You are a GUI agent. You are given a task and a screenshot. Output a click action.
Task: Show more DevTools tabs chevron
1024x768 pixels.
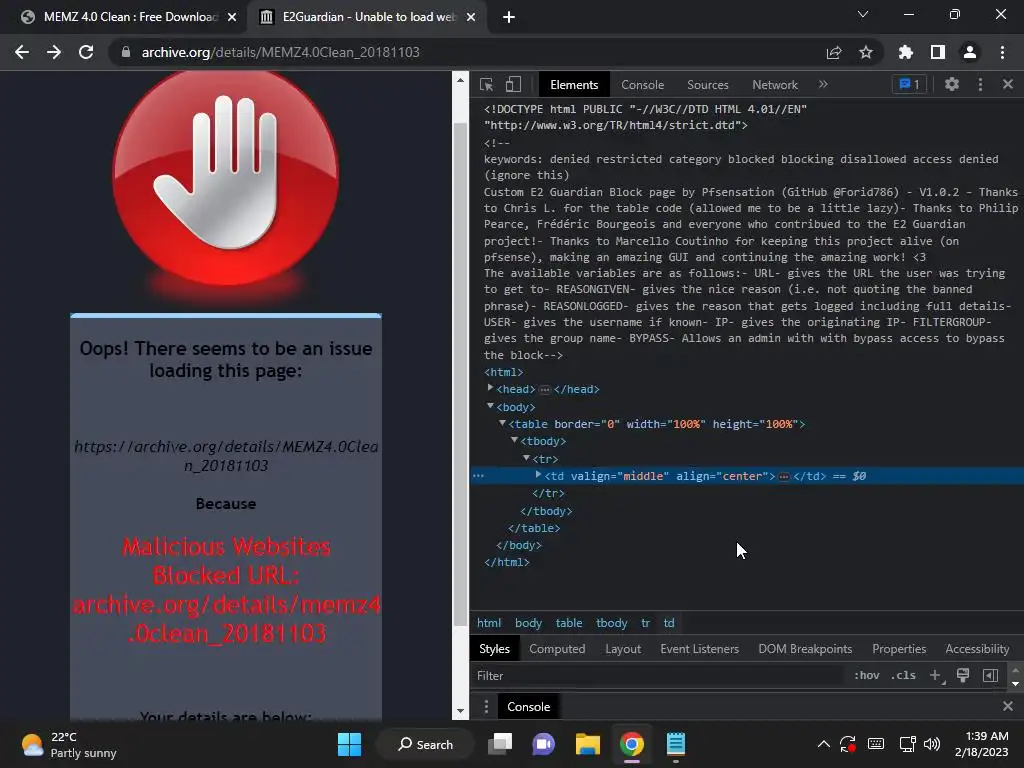click(x=823, y=84)
